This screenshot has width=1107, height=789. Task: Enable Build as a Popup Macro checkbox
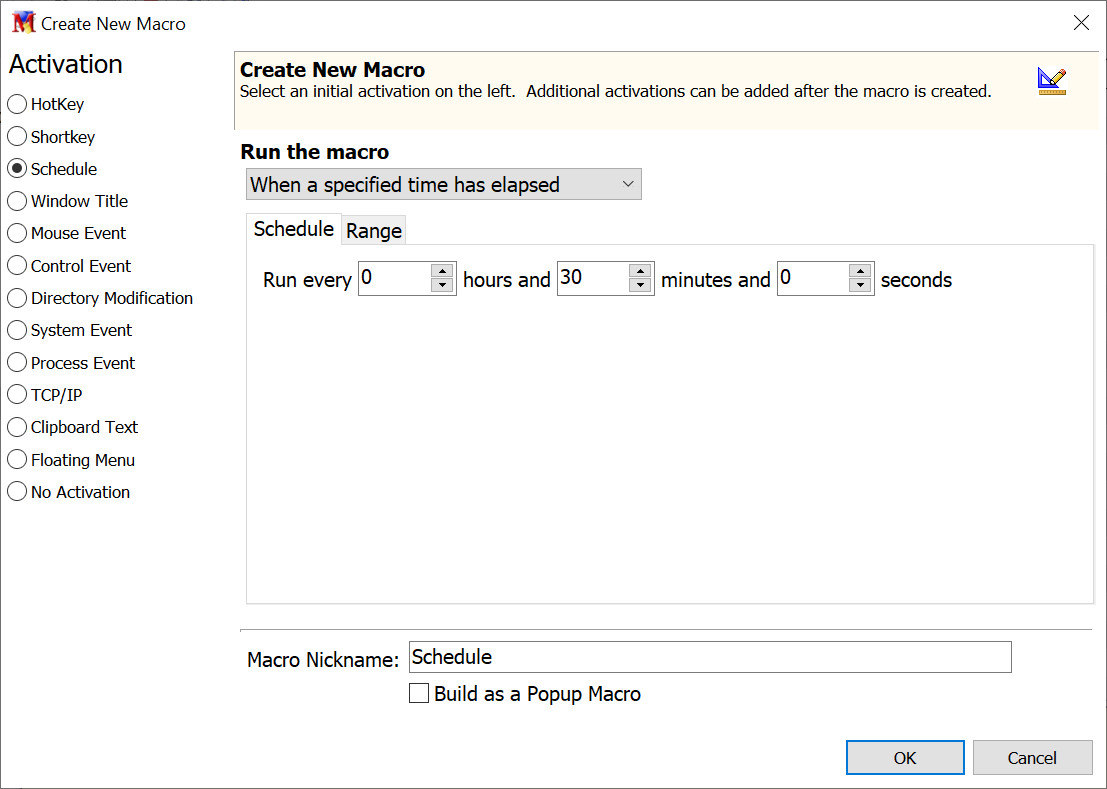point(420,694)
